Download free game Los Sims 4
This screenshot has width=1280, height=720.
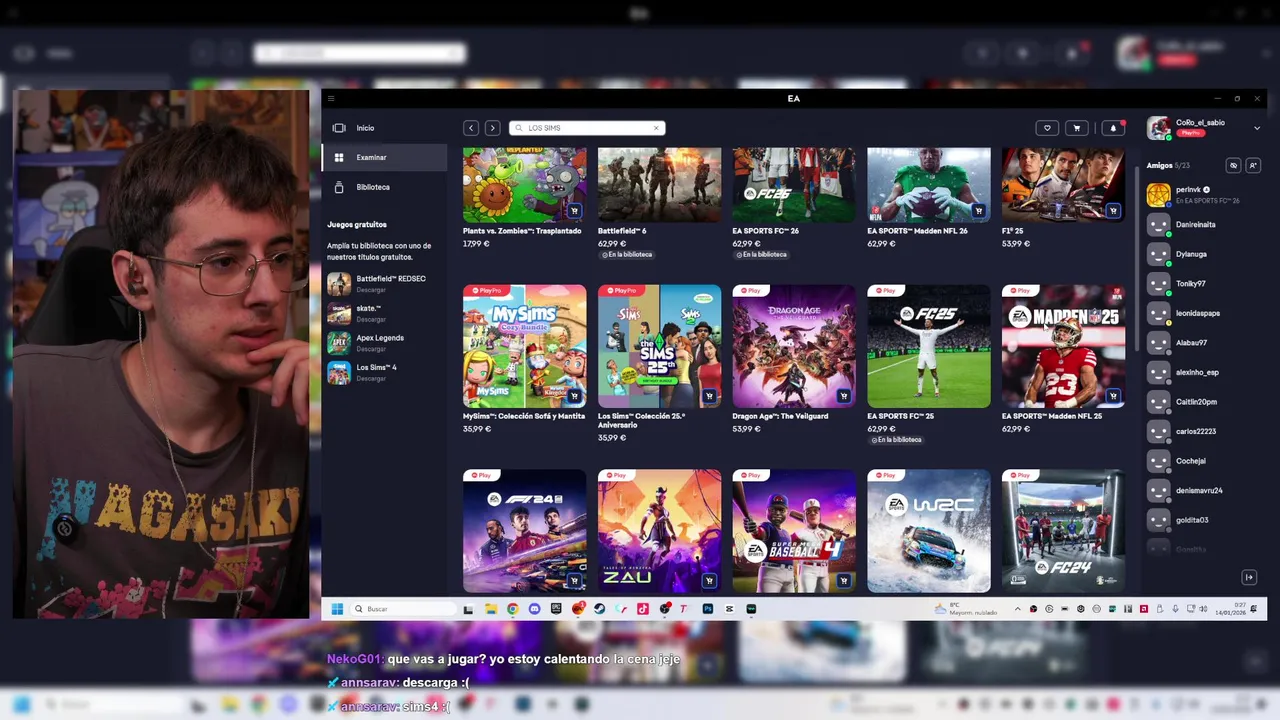[x=383, y=372]
